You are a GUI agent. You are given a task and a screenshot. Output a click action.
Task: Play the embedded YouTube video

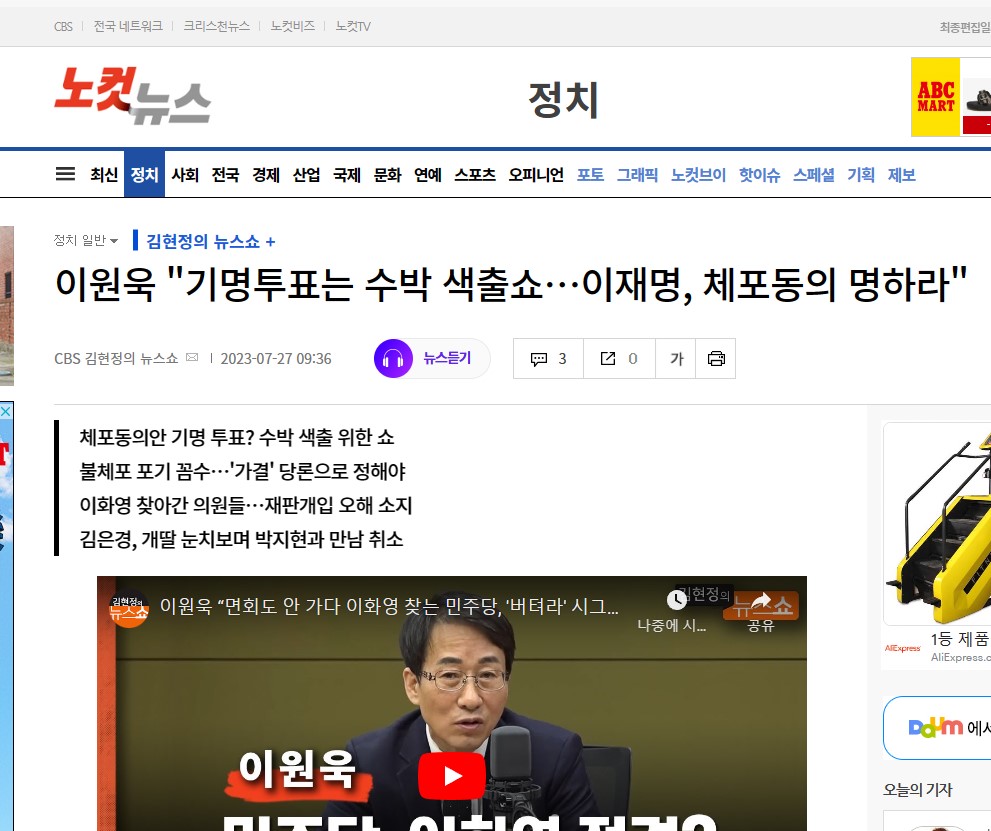(x=452, y=776)
